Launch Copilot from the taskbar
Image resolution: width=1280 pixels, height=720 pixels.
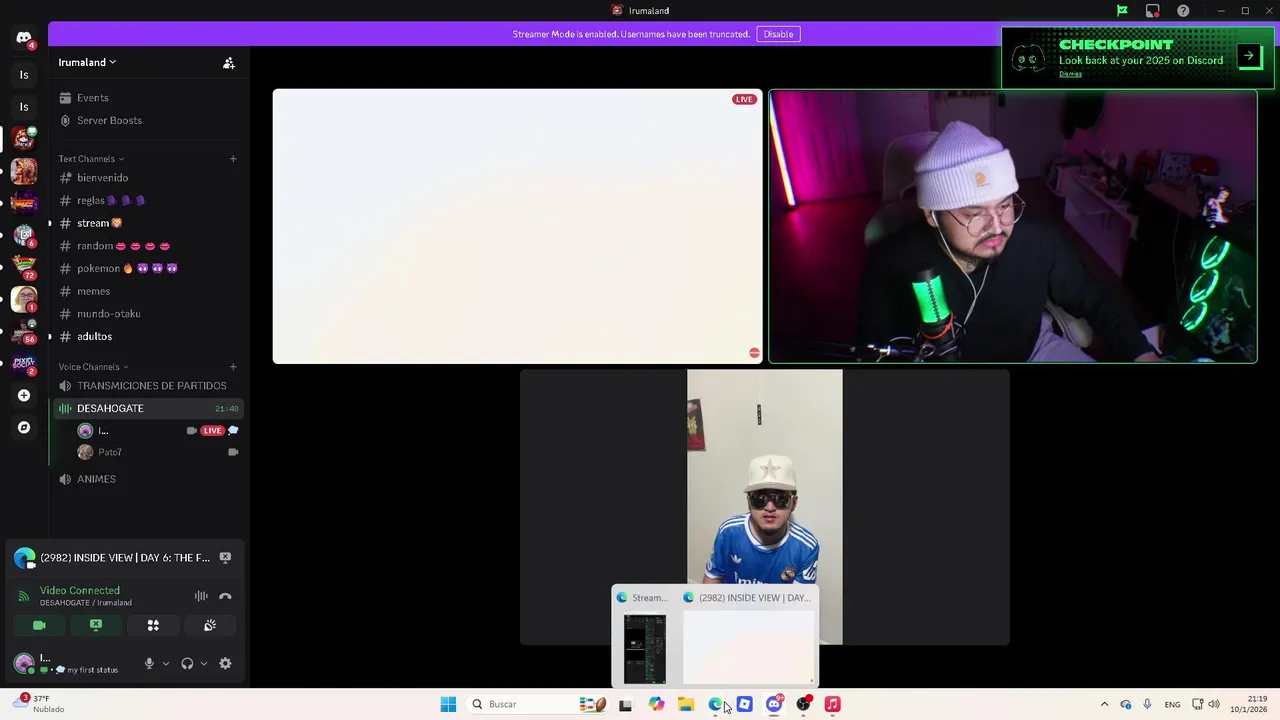656,704
